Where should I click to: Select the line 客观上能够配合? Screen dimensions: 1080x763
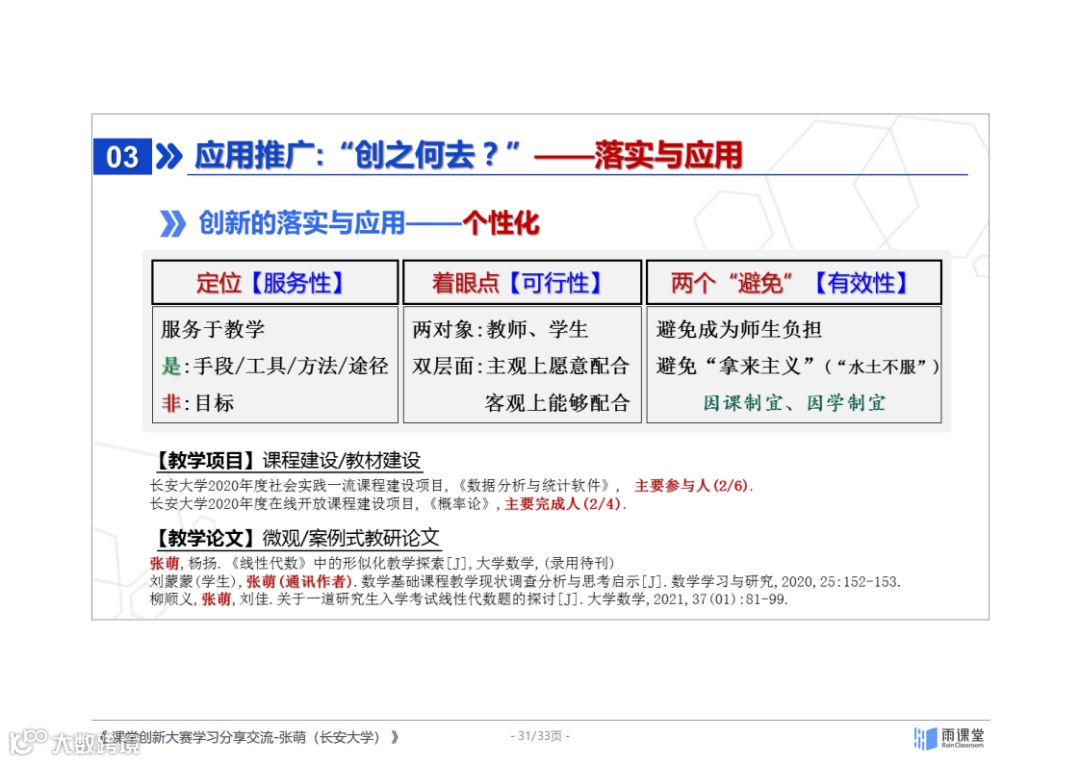pos(557,403)
